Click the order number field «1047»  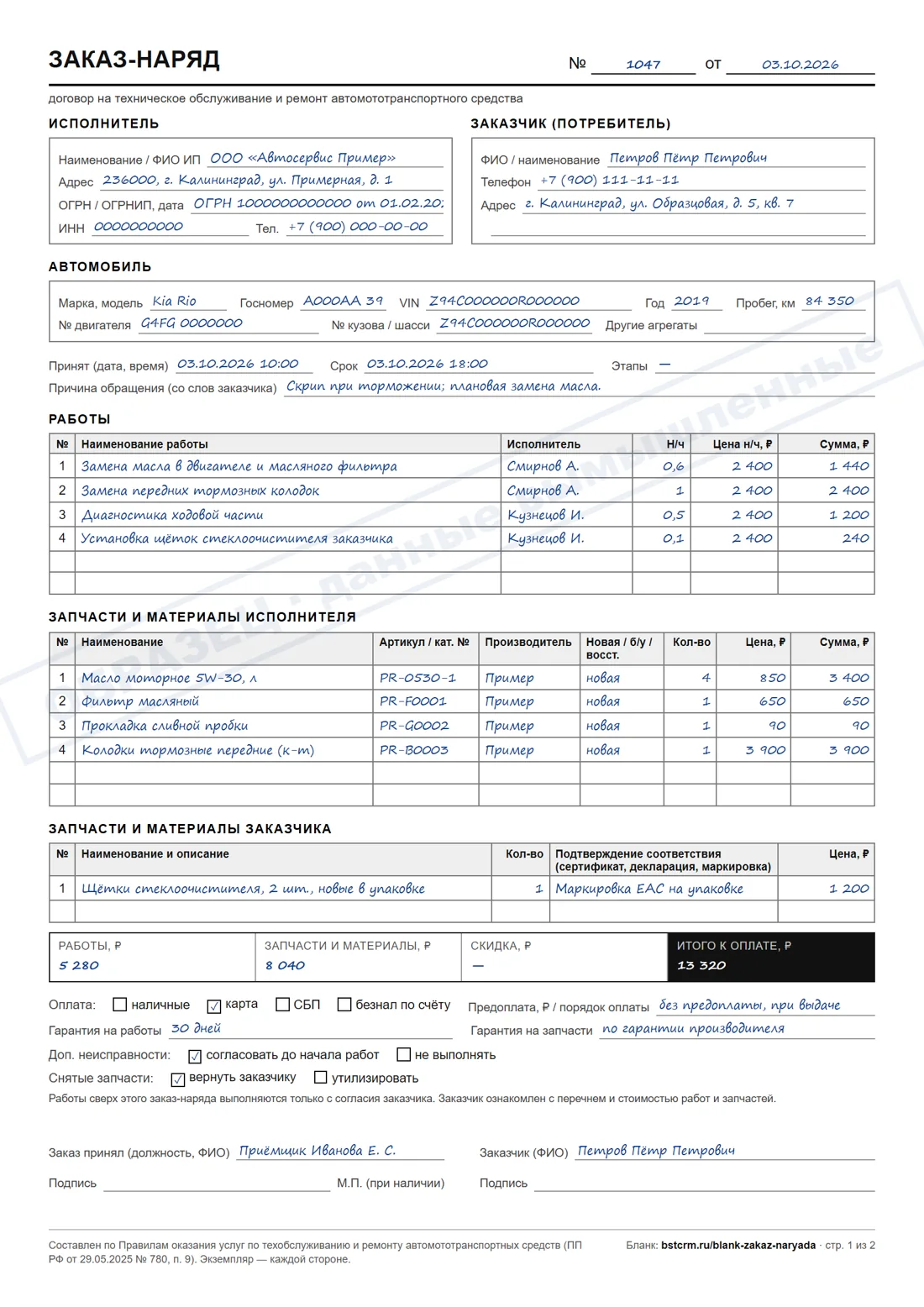(643, 65)
